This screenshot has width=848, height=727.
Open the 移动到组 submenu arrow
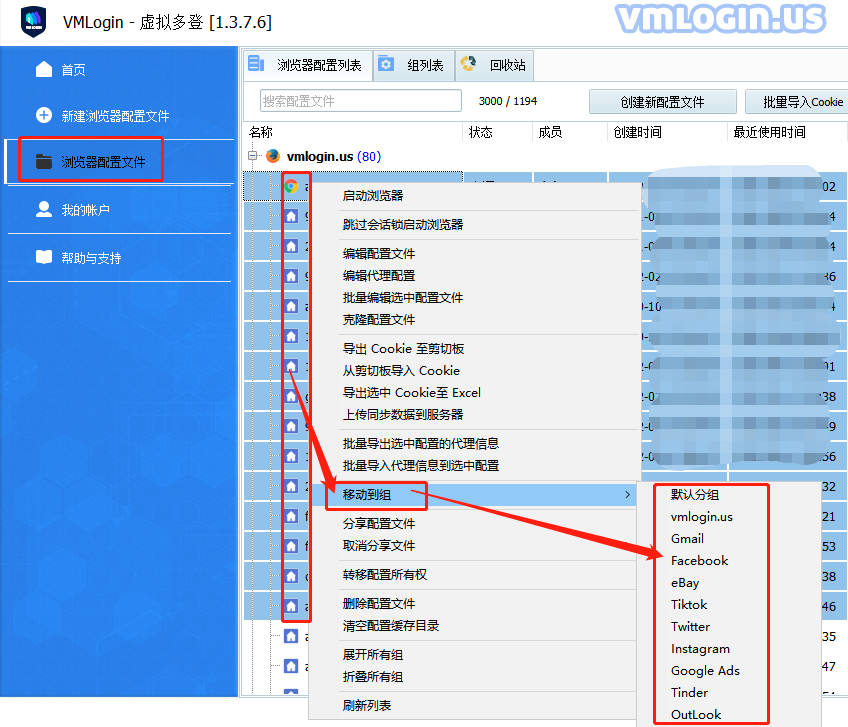click(627, 494)
